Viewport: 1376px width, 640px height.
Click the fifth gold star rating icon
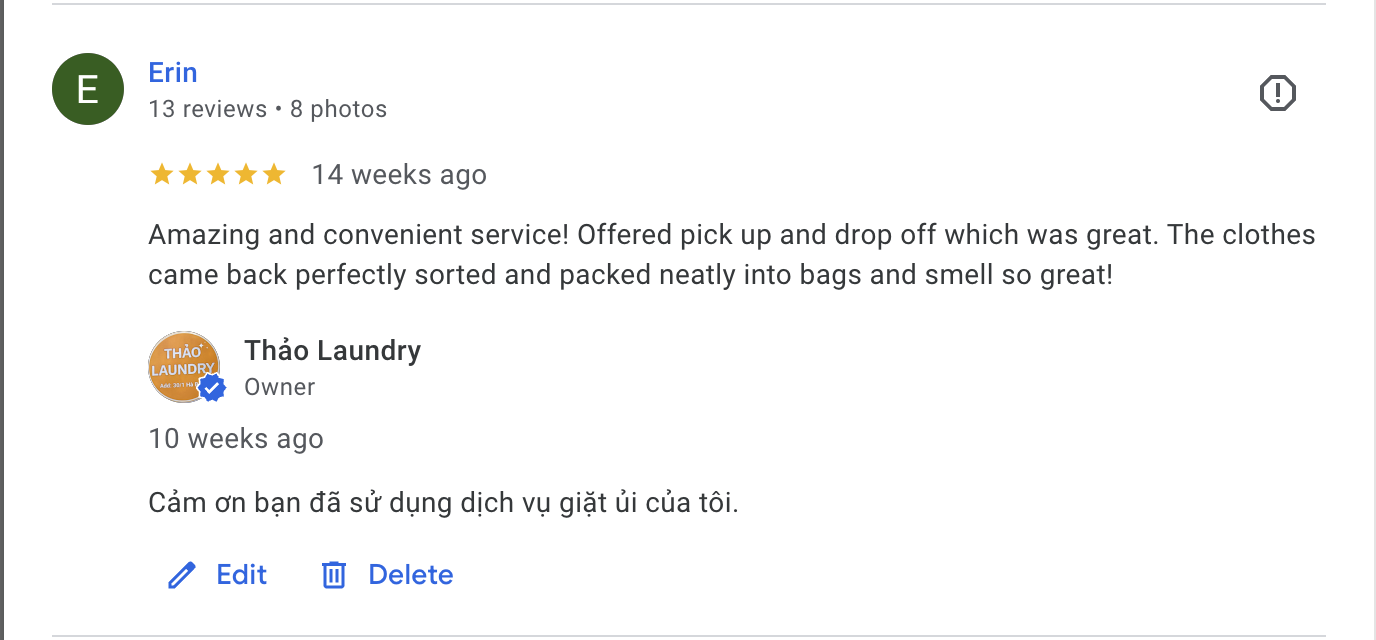(x=274, y=173)
